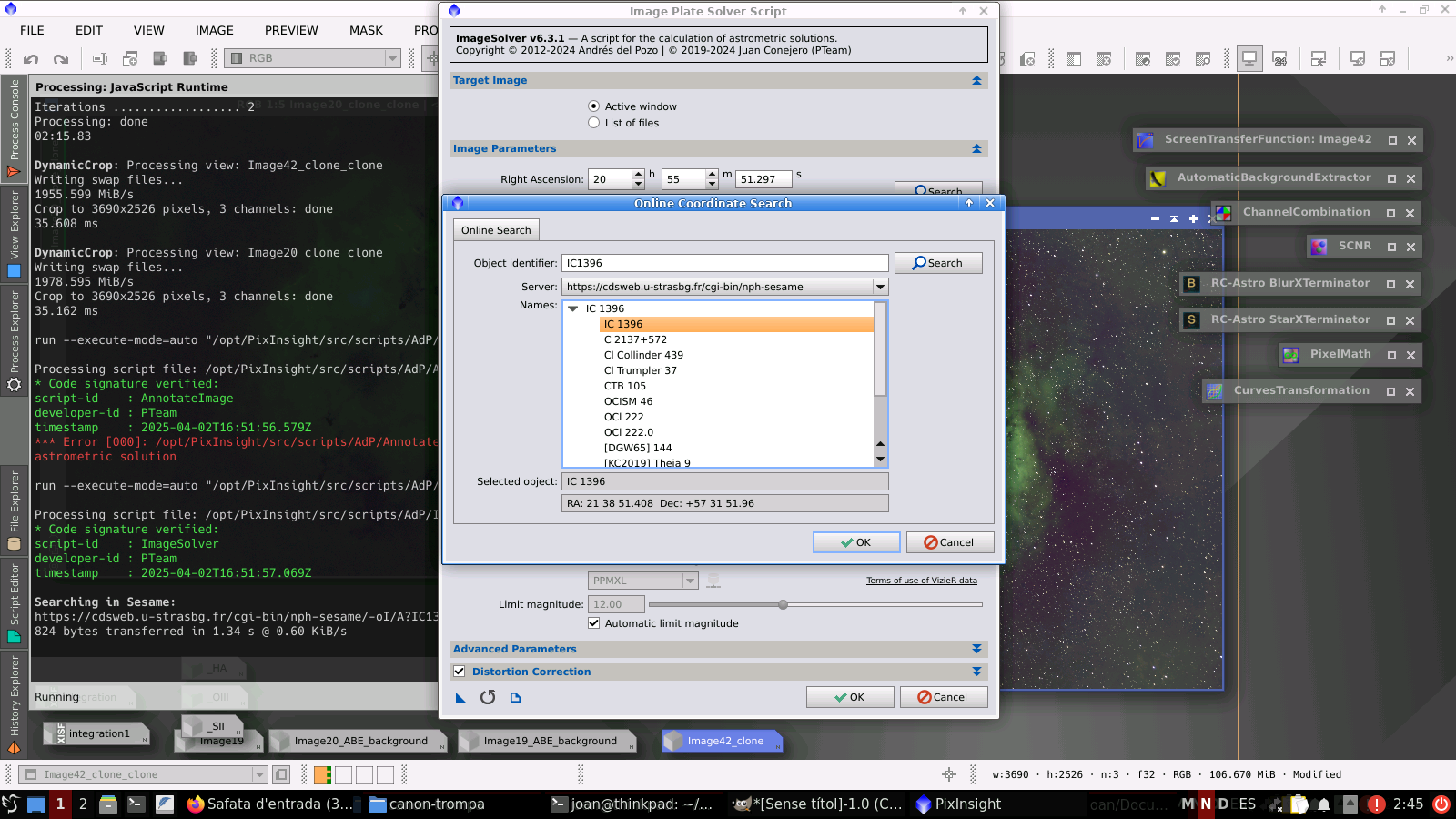Click the reset icon in Image Plate Solver
This screenshot has width=1456, height=819.
(x=488, y=697)
